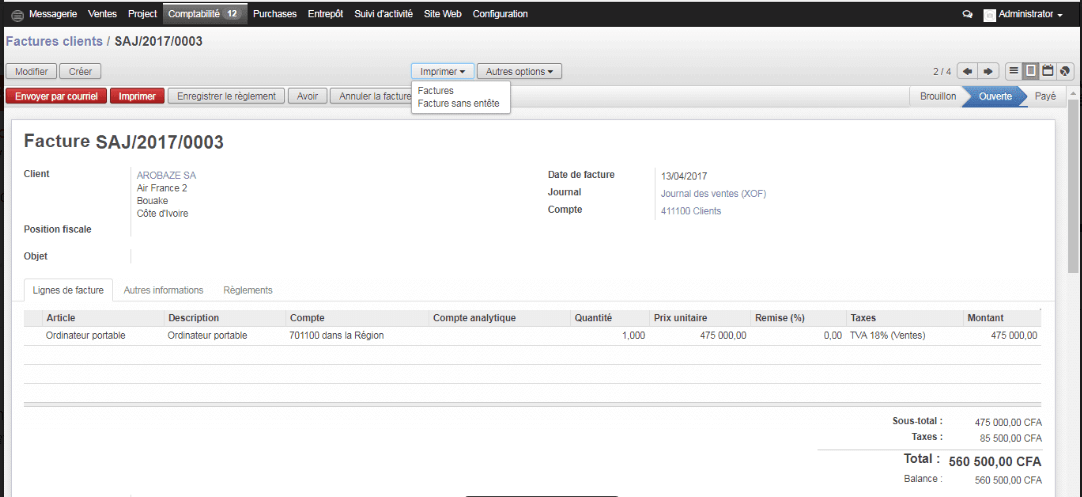1082x497 pixels.
Task: Open the Messagerie menu
Action: 53,14
